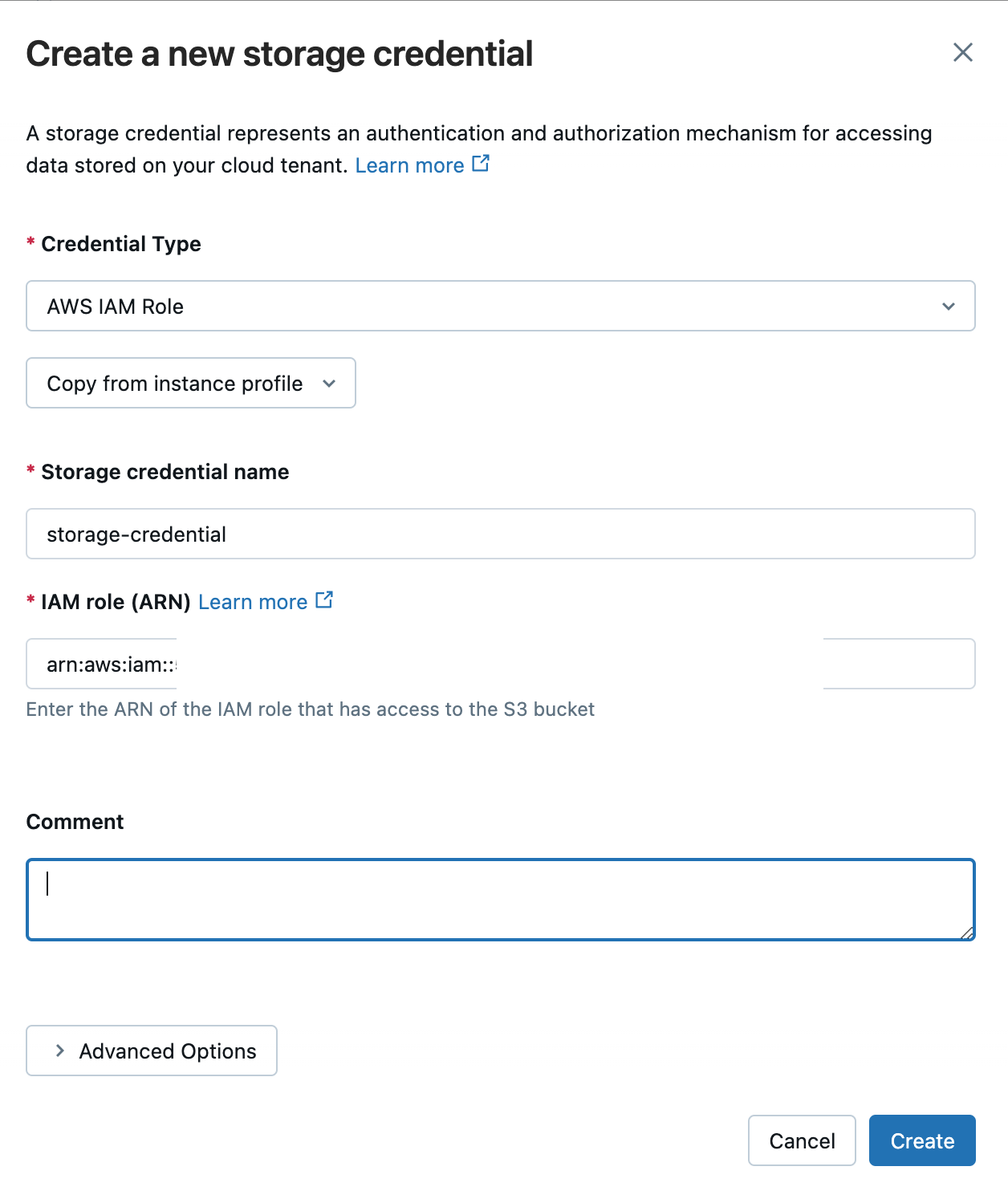Click inside the Storage credential name field
This screenshot has width=1008, height=1199.
(x=500, y=534)
